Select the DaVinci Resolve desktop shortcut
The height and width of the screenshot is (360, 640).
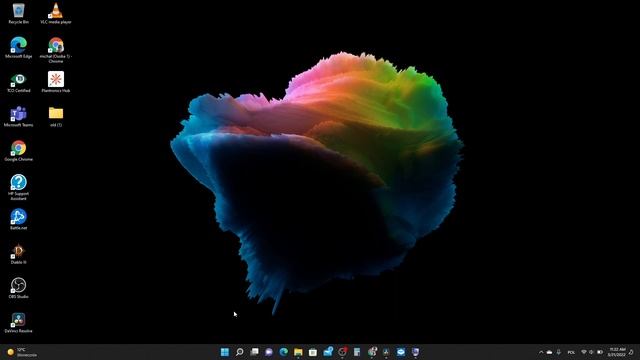(18, 322)
